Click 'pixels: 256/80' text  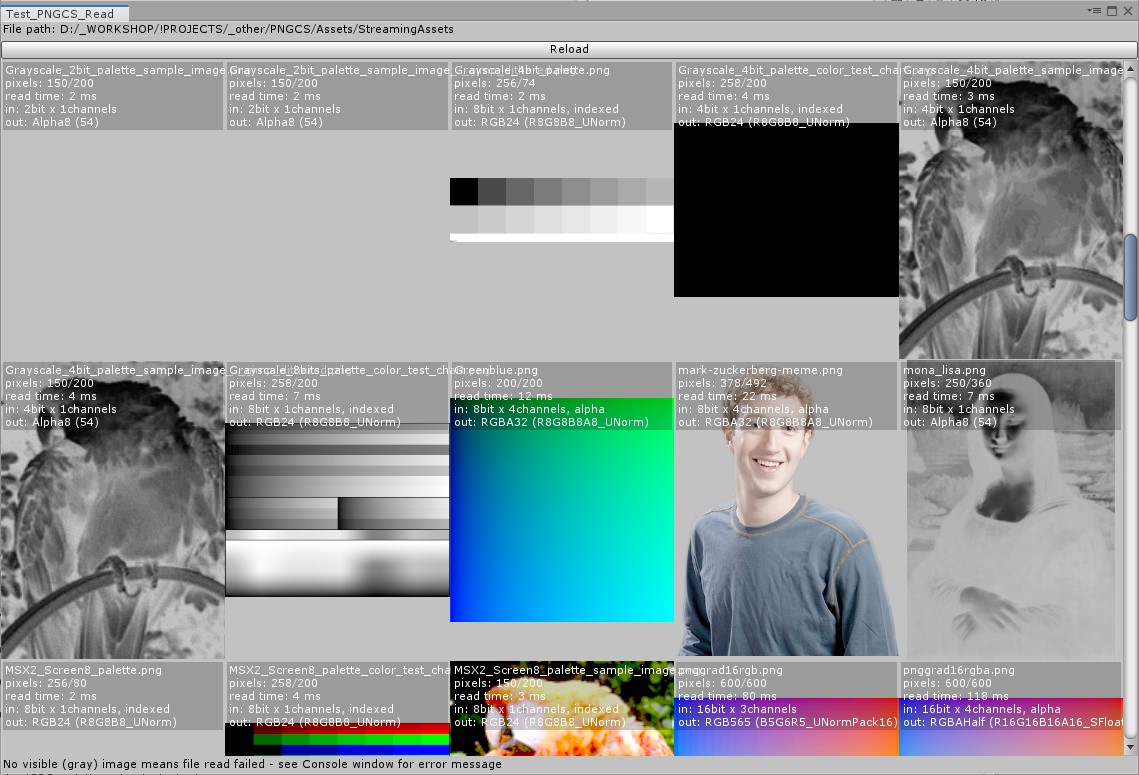(x=46, y=683)
